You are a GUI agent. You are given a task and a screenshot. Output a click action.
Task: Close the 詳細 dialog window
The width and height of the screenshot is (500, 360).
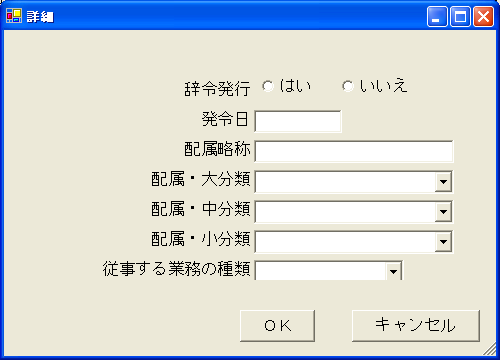[x=484, y=16]
